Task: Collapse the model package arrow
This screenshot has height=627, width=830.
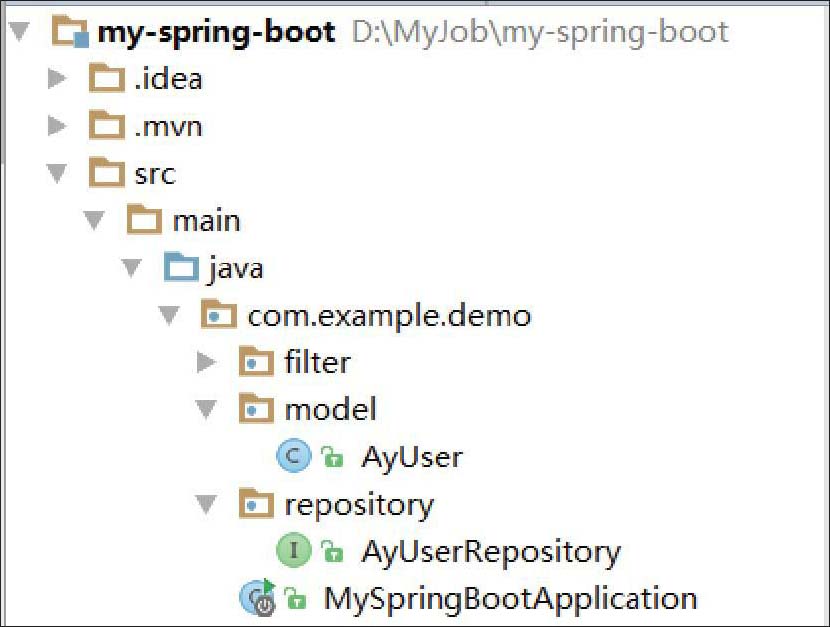Action: (206, 410)
